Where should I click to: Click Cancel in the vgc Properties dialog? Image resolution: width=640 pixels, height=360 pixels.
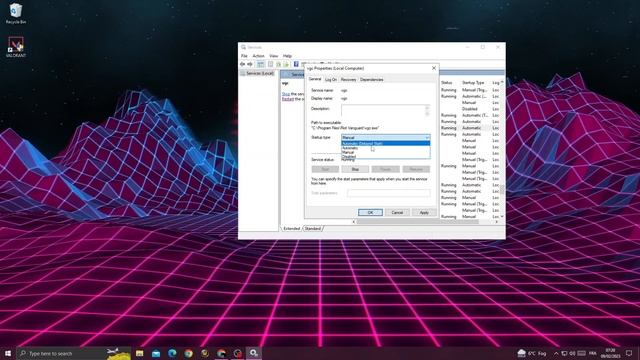pos(397,212)
